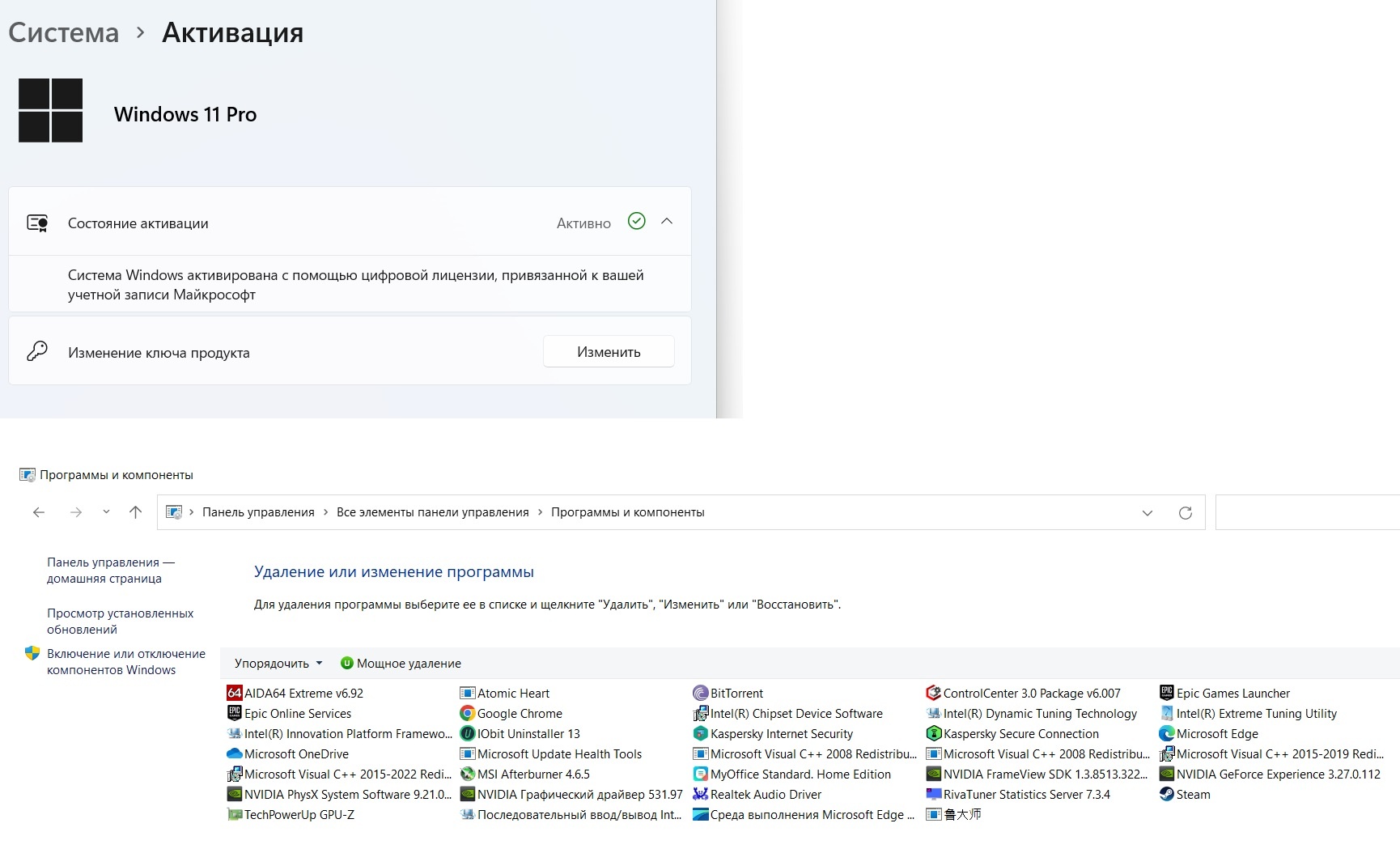Click the Состояние активации row
Image resolution: width=1400 pixels, height=853 pixels.
pos(350,222)
